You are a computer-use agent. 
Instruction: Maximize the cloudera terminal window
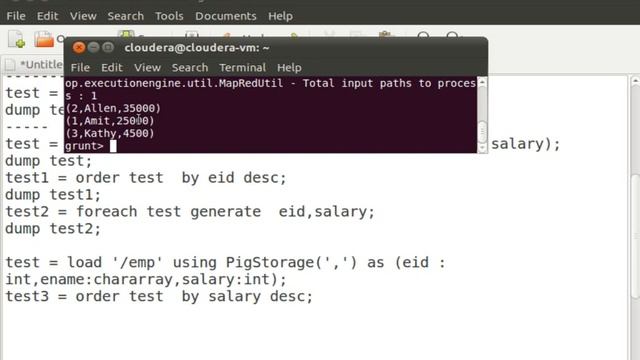click(x=108, y=48)
